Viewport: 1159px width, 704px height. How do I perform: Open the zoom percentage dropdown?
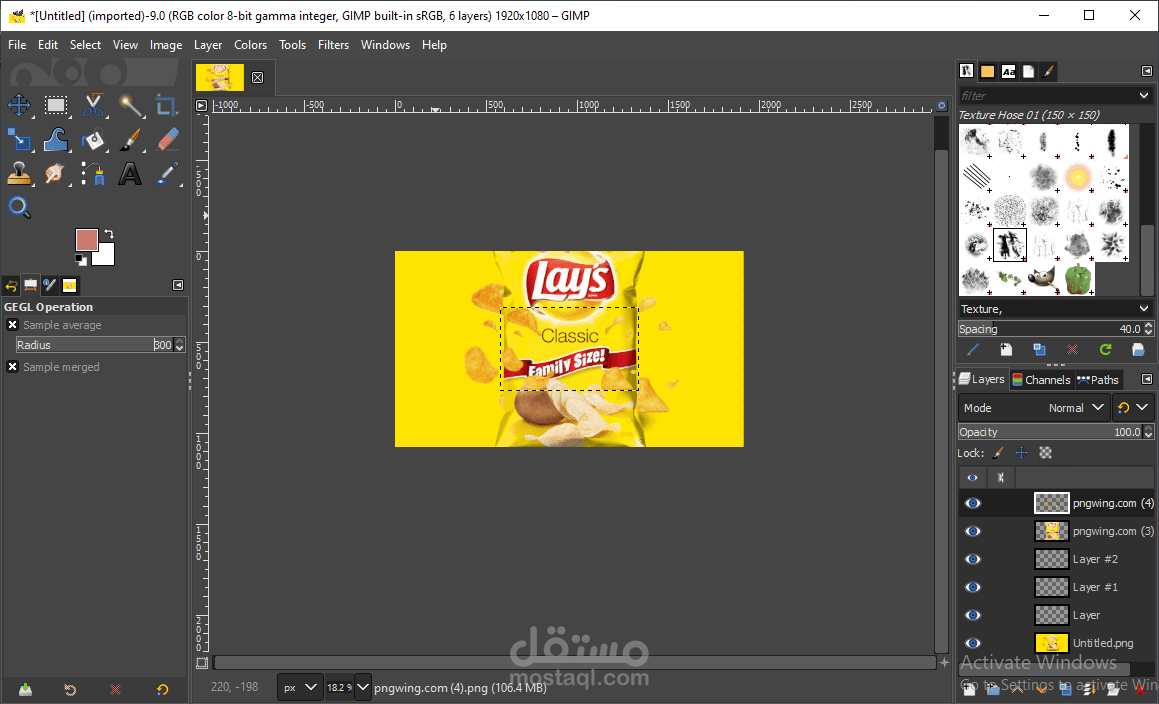362,687
